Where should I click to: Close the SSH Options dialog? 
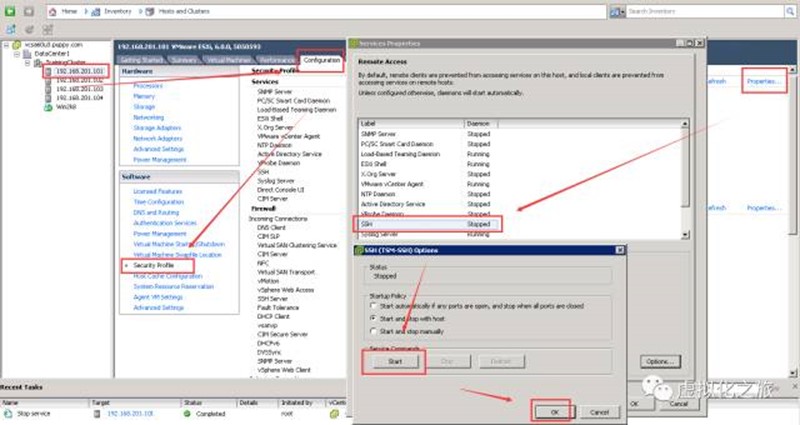tap(619, 250)
